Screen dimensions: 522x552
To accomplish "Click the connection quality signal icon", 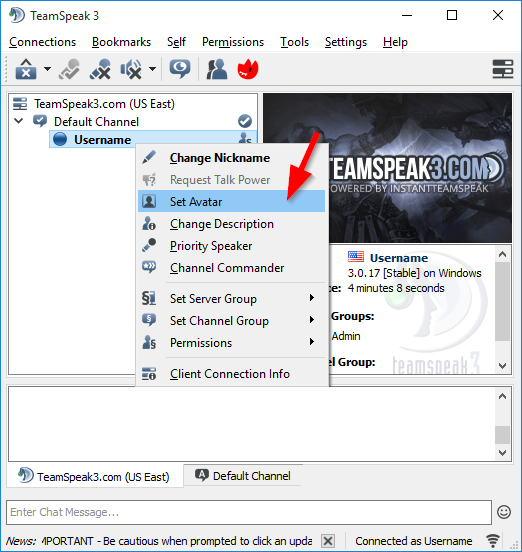I will (x=493, y=540).
